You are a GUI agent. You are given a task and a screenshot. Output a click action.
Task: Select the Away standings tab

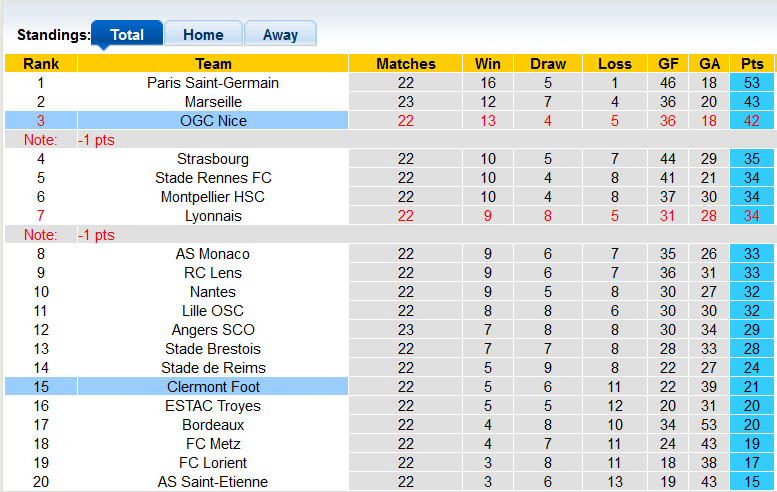[280, 35]
